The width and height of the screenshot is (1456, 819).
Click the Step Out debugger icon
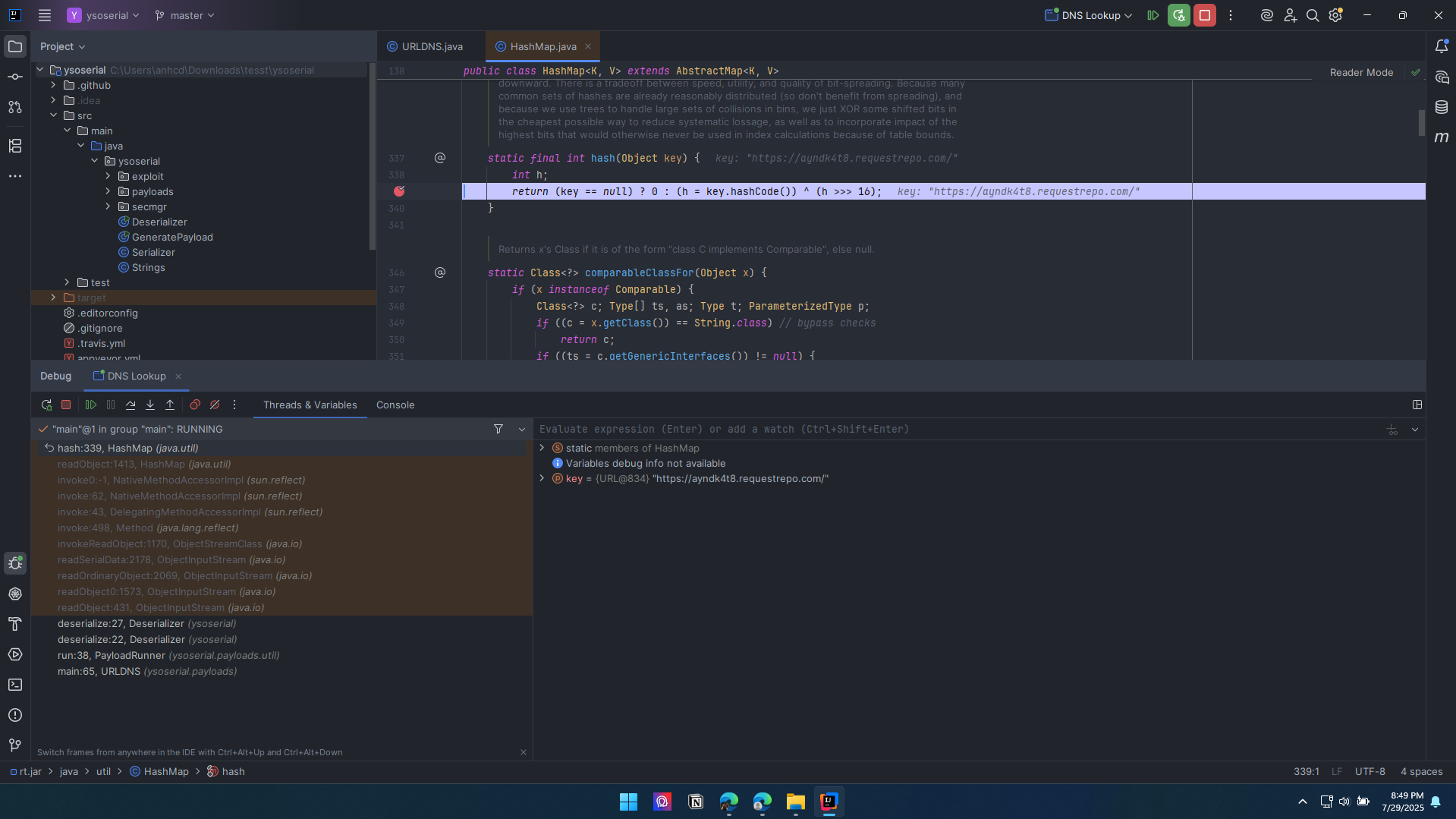170,405
